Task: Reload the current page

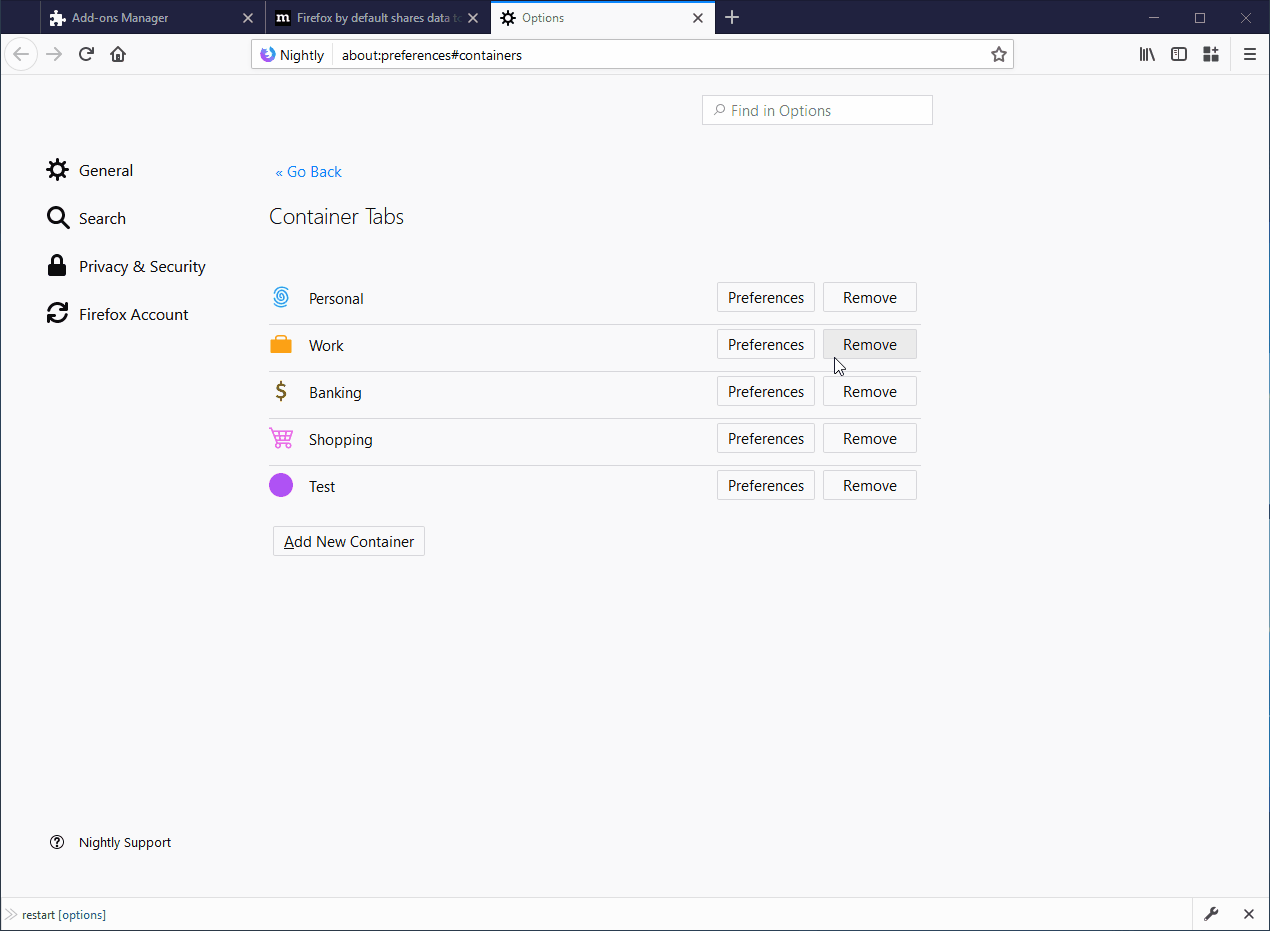Action: tap(86, 54)
